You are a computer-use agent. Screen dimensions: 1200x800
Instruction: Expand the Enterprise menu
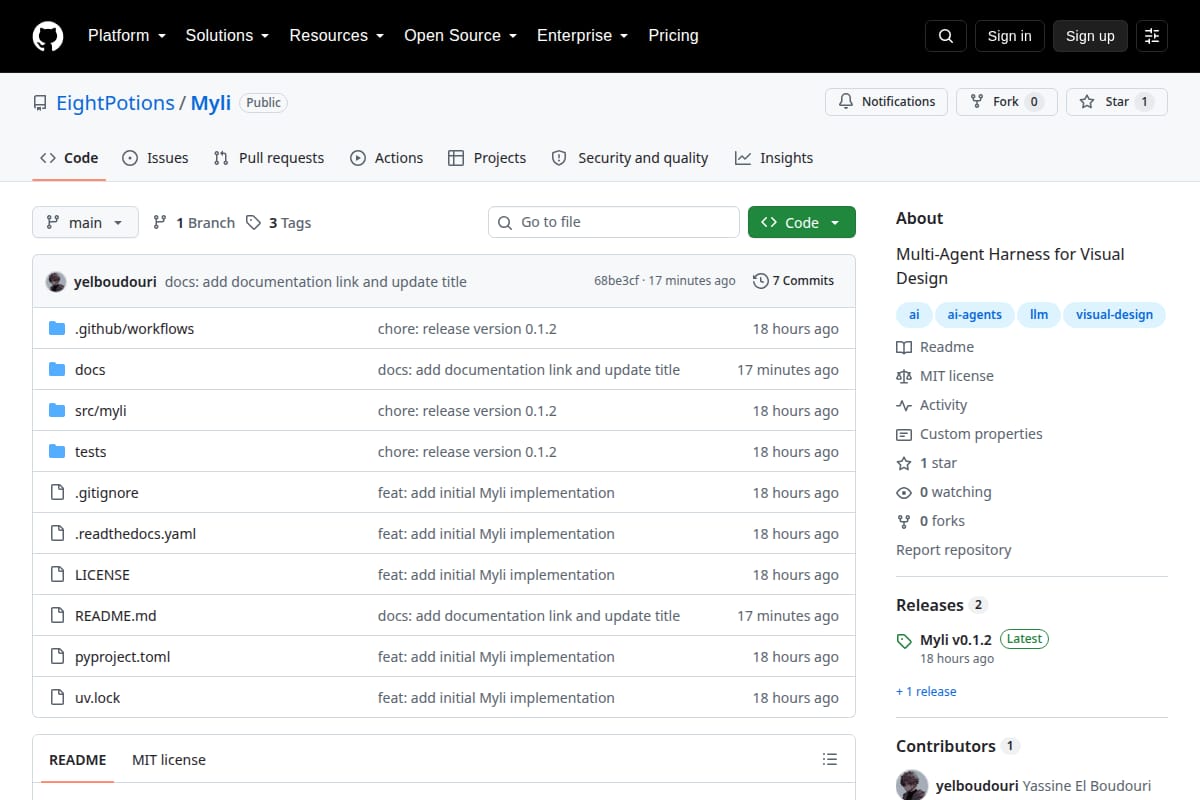(582, 35)
